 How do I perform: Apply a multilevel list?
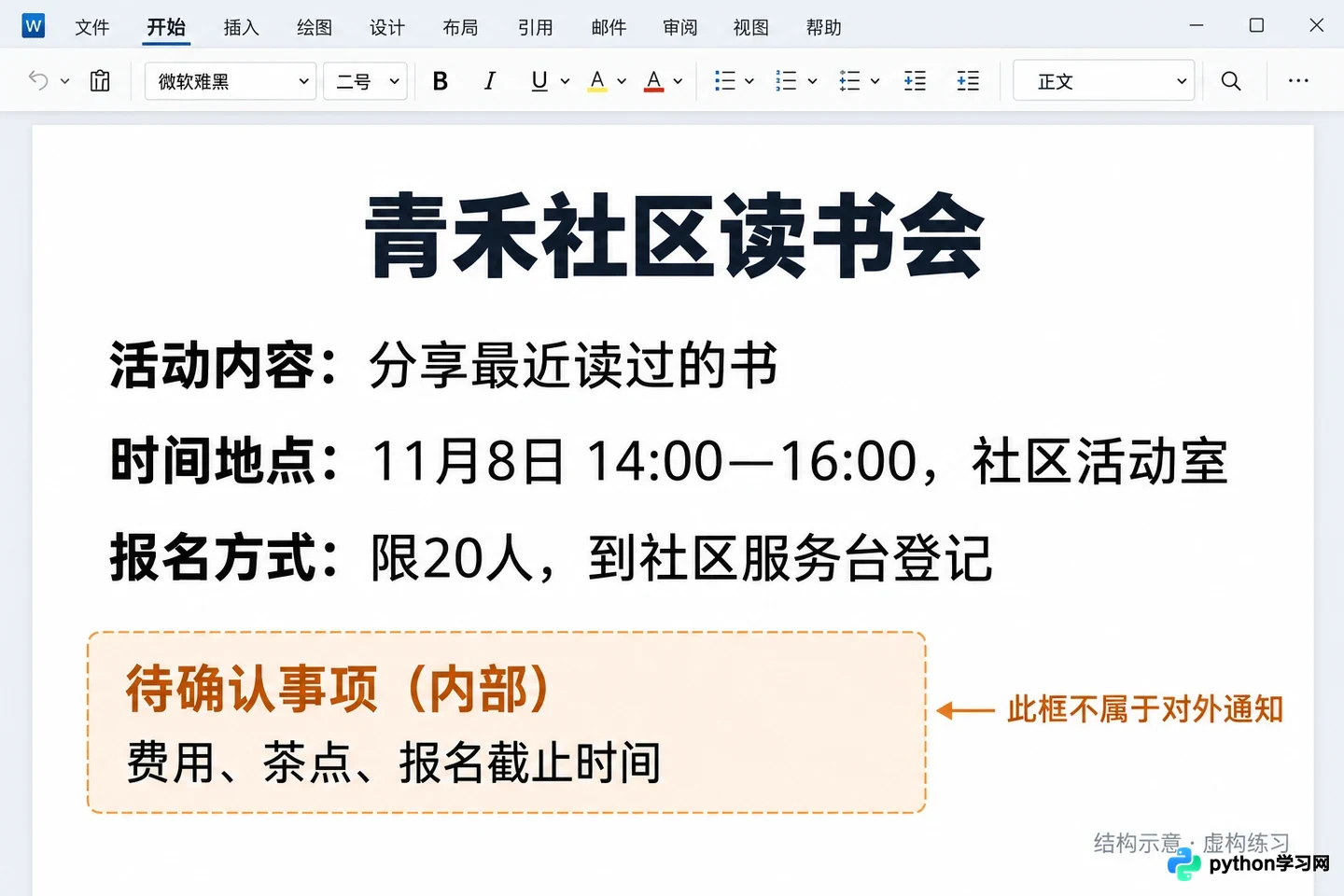point(849,81)
